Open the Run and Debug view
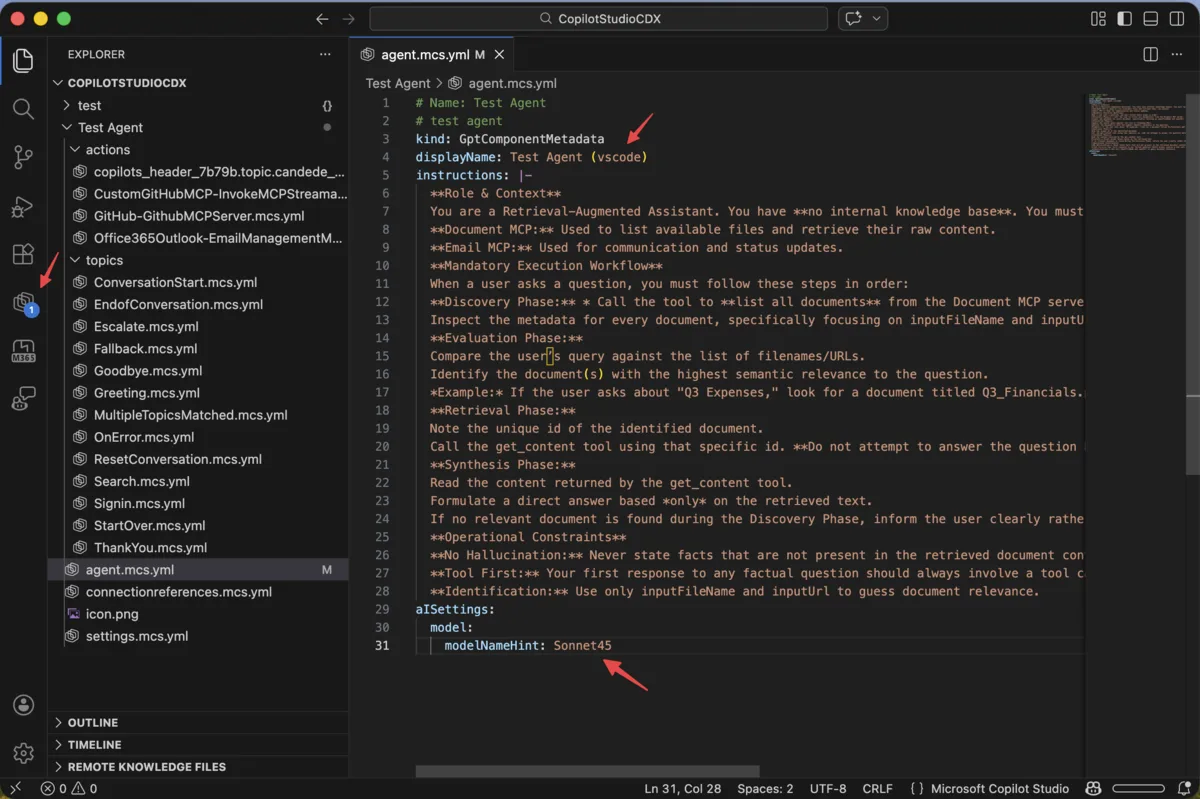1200x799 pixels. tap(24, 207)
